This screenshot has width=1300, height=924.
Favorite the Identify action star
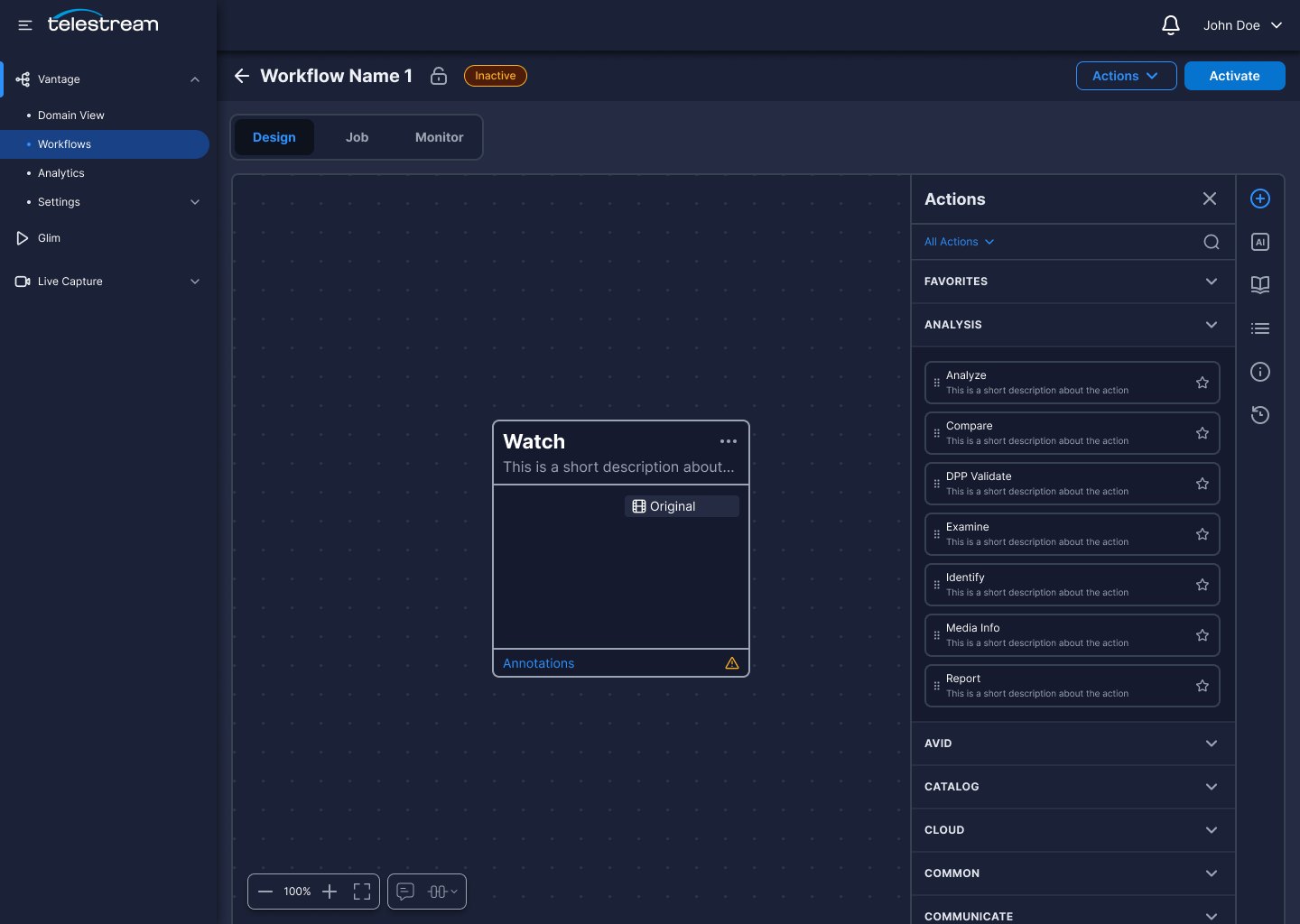1202,585
